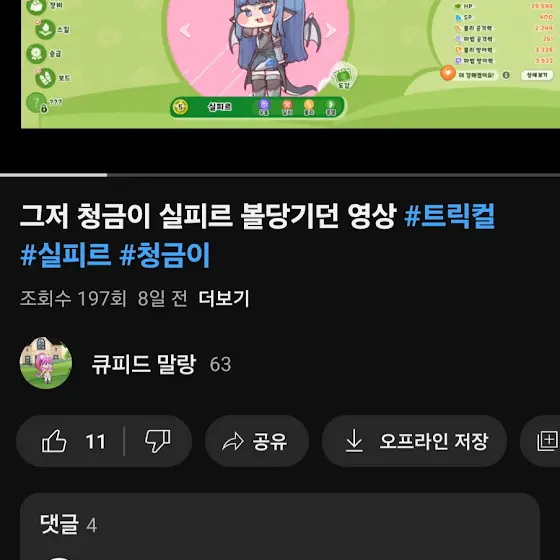Select the 승급 flower icon
The height and width of the screenshot is (560, 560).
click(36, 54)
